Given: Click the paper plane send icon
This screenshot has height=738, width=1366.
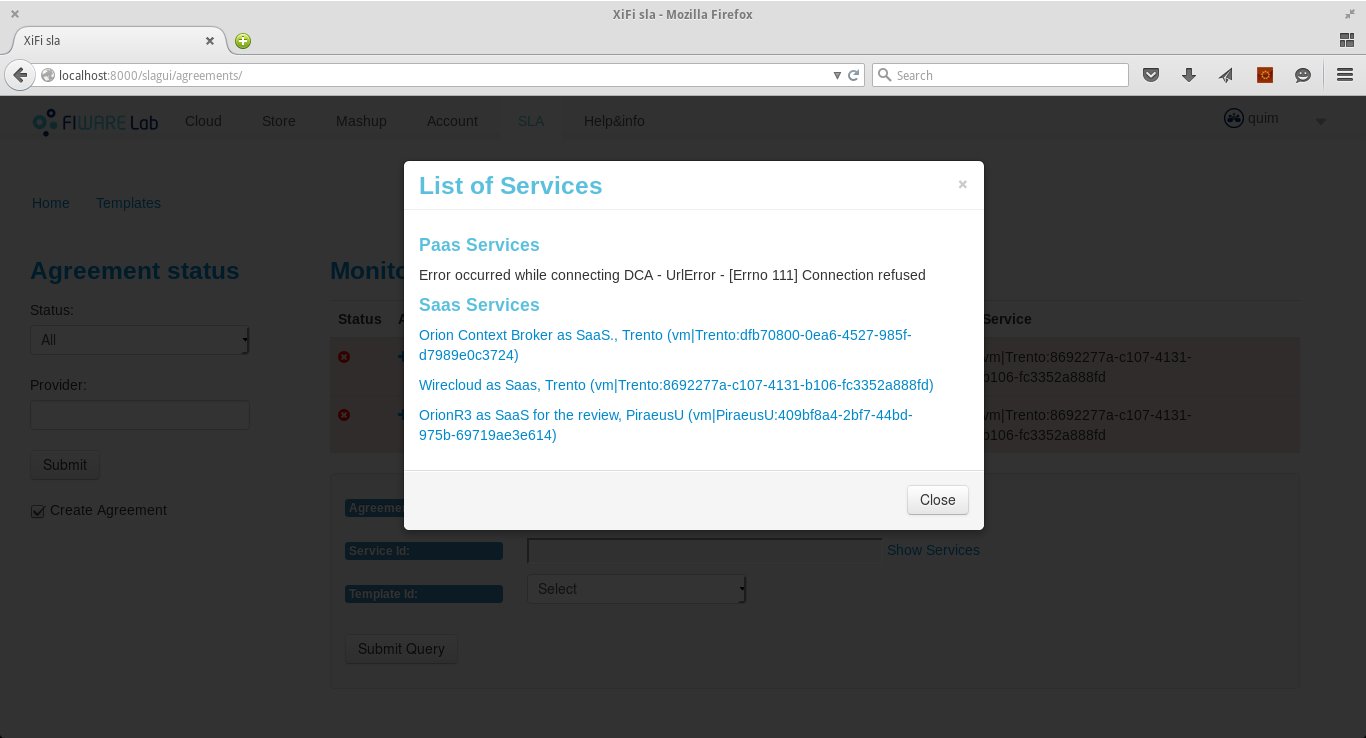Looking at the screenshot, I should point(1226,75).
